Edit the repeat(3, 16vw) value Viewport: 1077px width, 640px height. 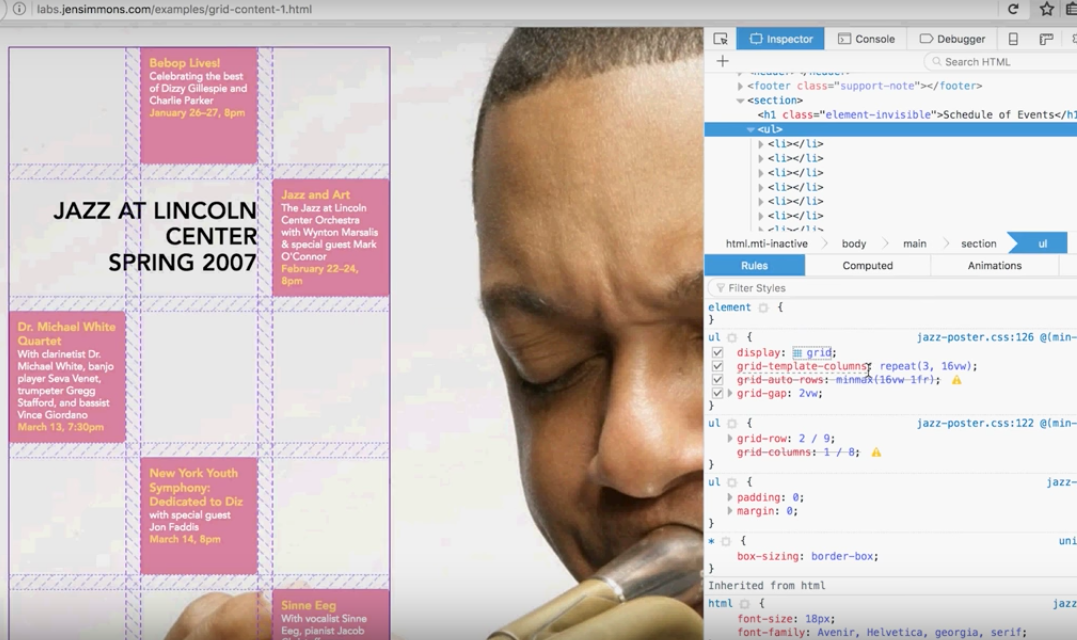pos(926,366)
